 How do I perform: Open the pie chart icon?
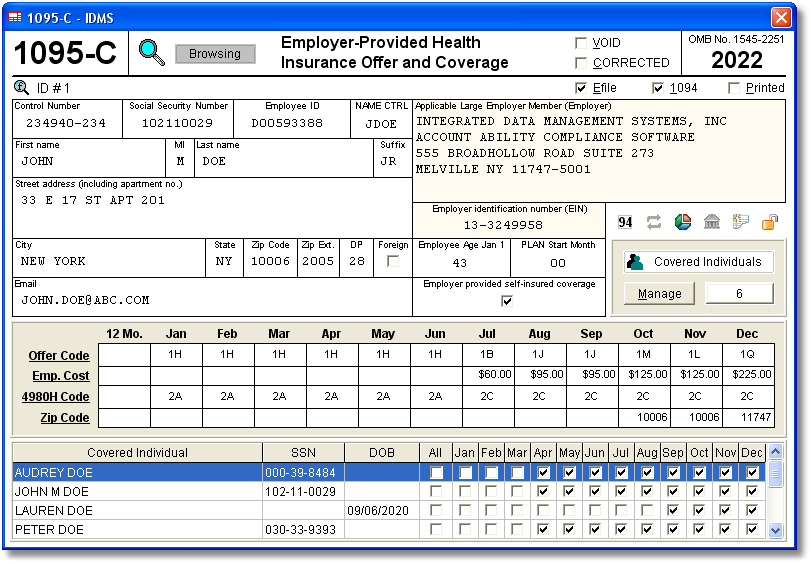point(683,222)
